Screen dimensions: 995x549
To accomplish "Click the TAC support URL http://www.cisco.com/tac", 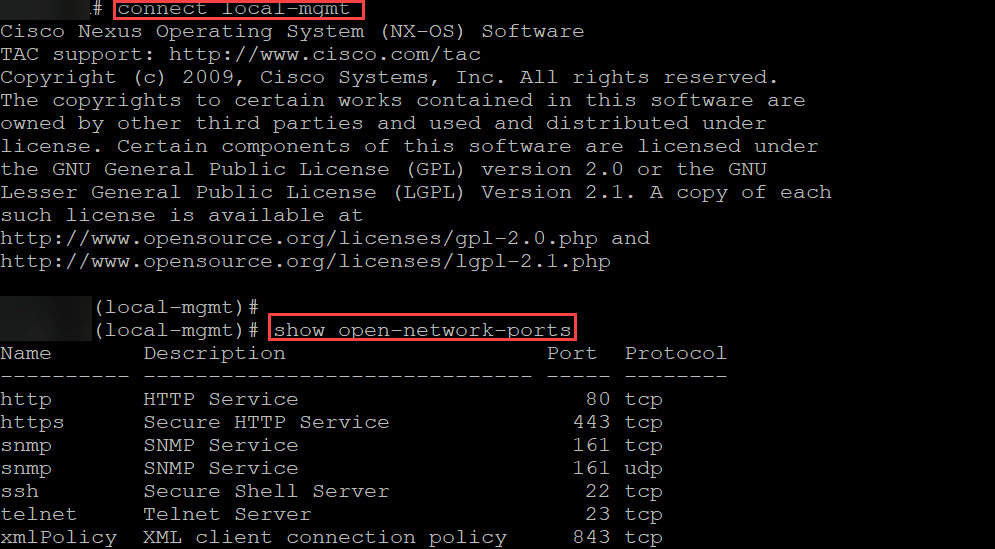I will coord(325,55).
